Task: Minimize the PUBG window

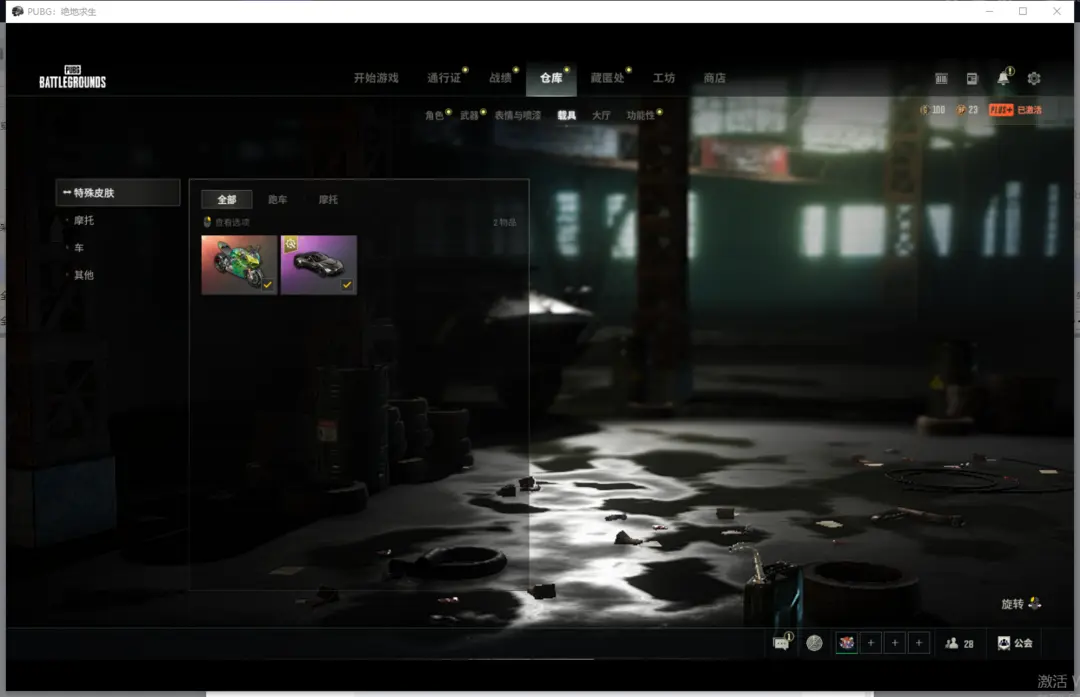Action: point(989,11)
